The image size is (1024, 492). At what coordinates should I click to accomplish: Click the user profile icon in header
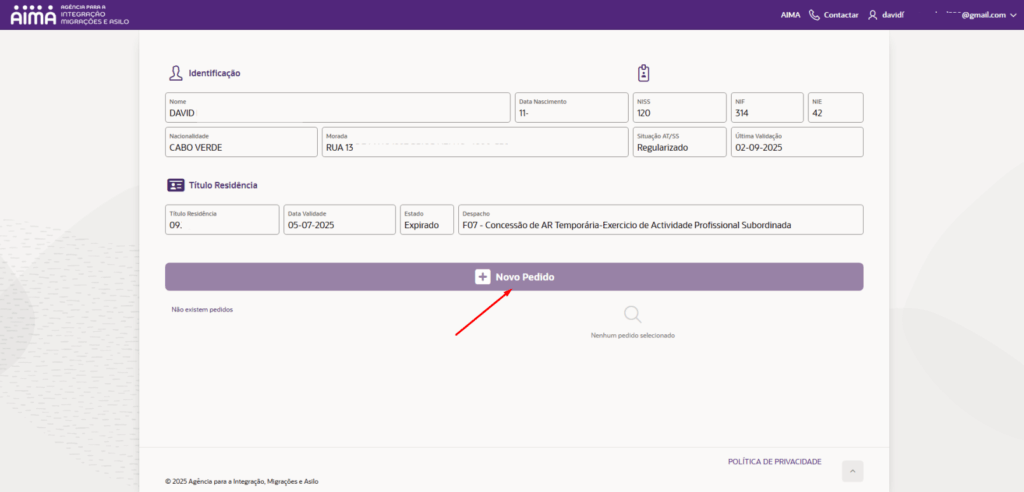point(872,15)
